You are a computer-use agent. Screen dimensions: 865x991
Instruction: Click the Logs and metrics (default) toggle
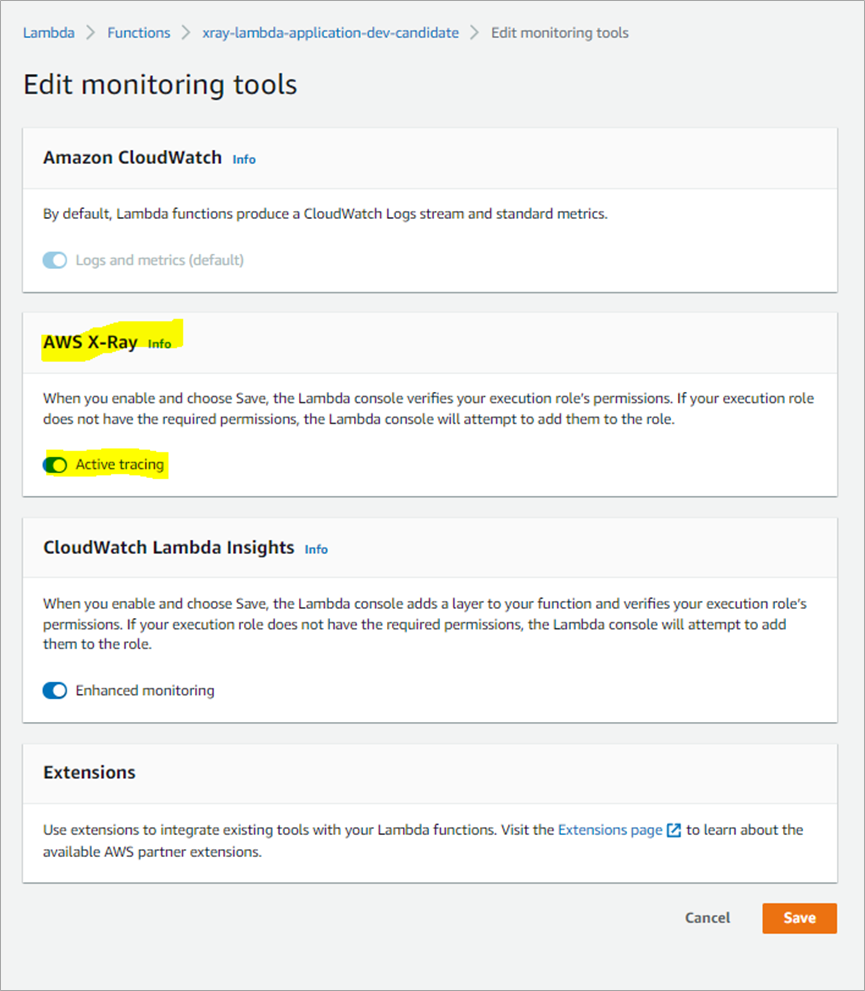click(x=55, y=260)
